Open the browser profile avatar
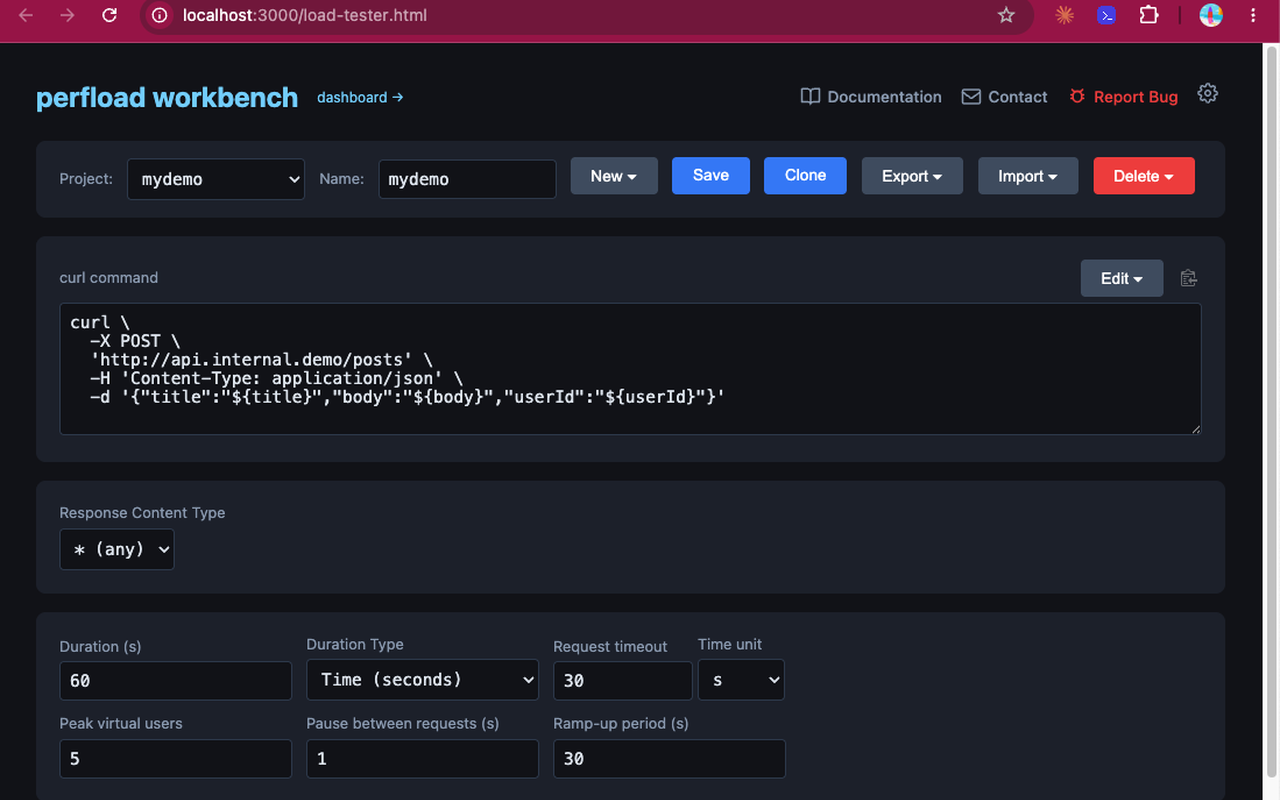Viewport: 1280px width, 800px height. [1211, 15]
